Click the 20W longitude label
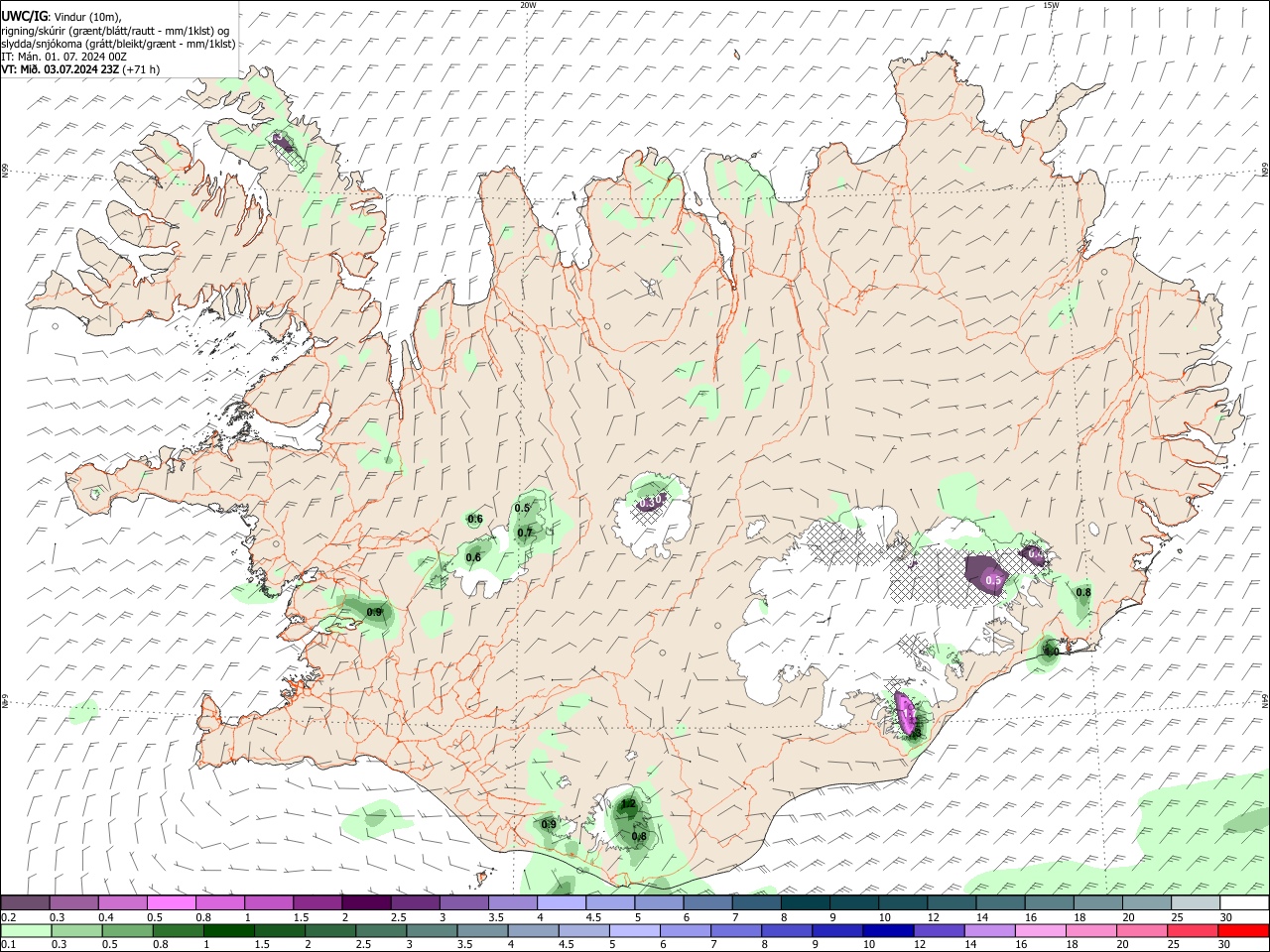The image size is (1270, 952). point(528,5)
